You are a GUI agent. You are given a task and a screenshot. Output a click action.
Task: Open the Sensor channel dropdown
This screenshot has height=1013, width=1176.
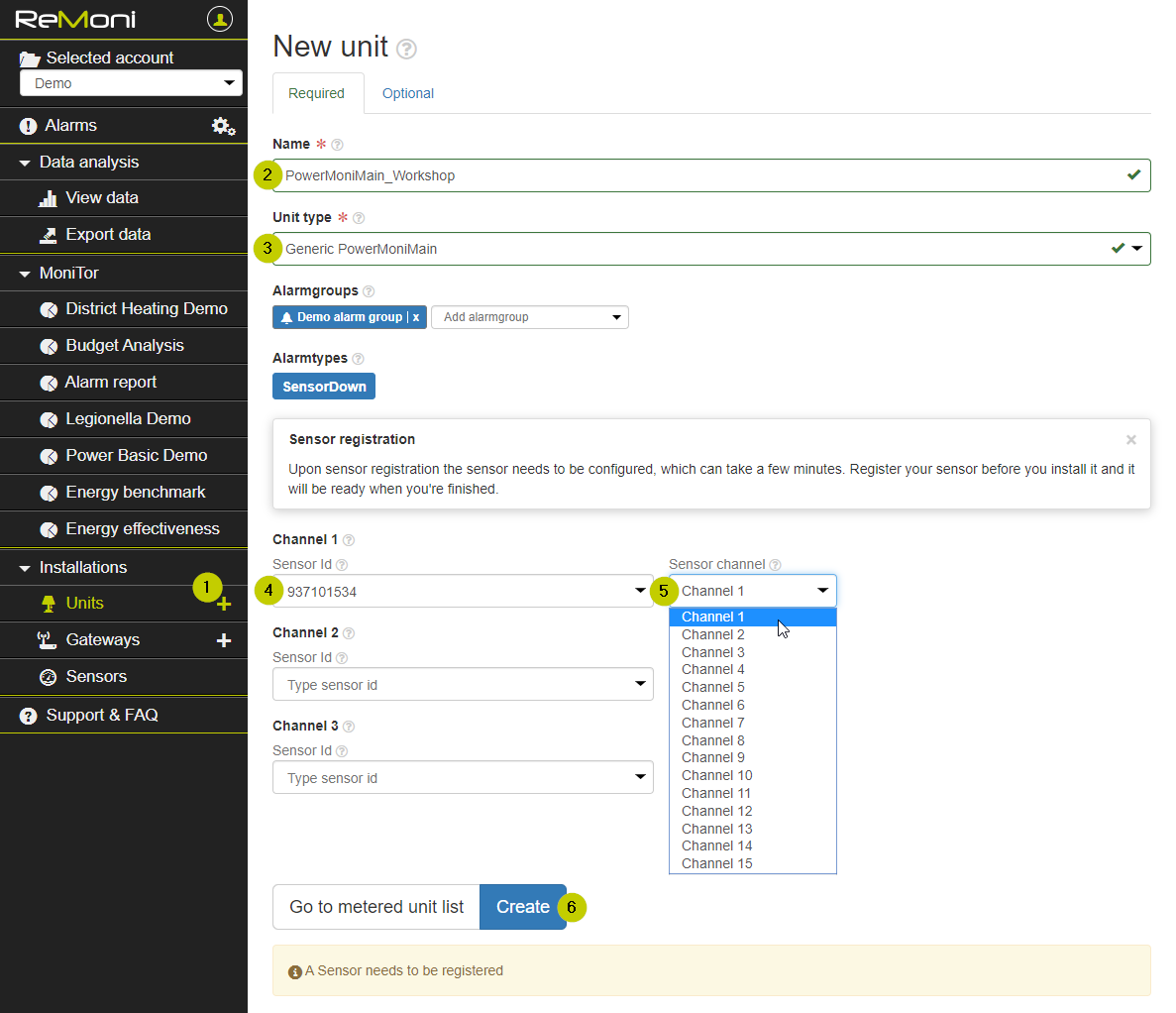pyautogui.click(x=752, y=592)
